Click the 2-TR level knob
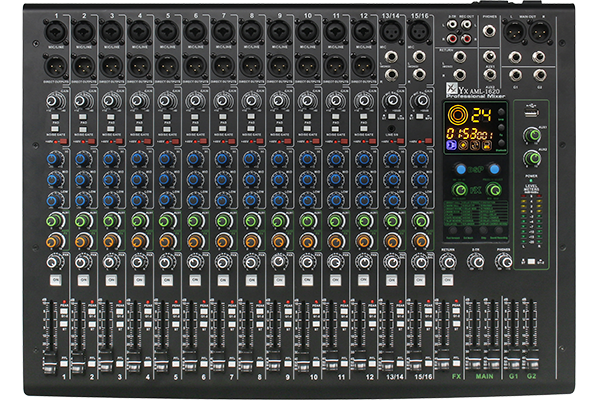The height and width of the screenshot is (400, 600). click(476, 262)
